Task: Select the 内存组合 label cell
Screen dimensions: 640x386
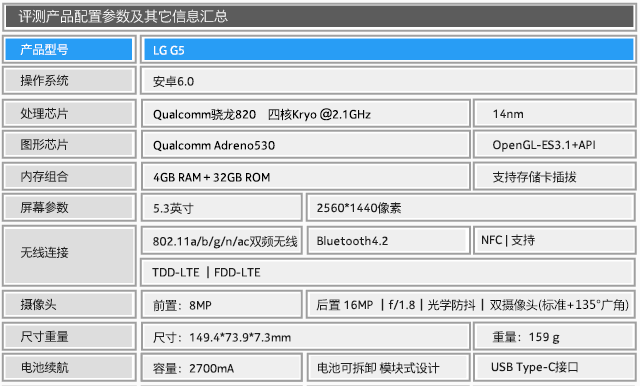Action: tap(69, 176)
